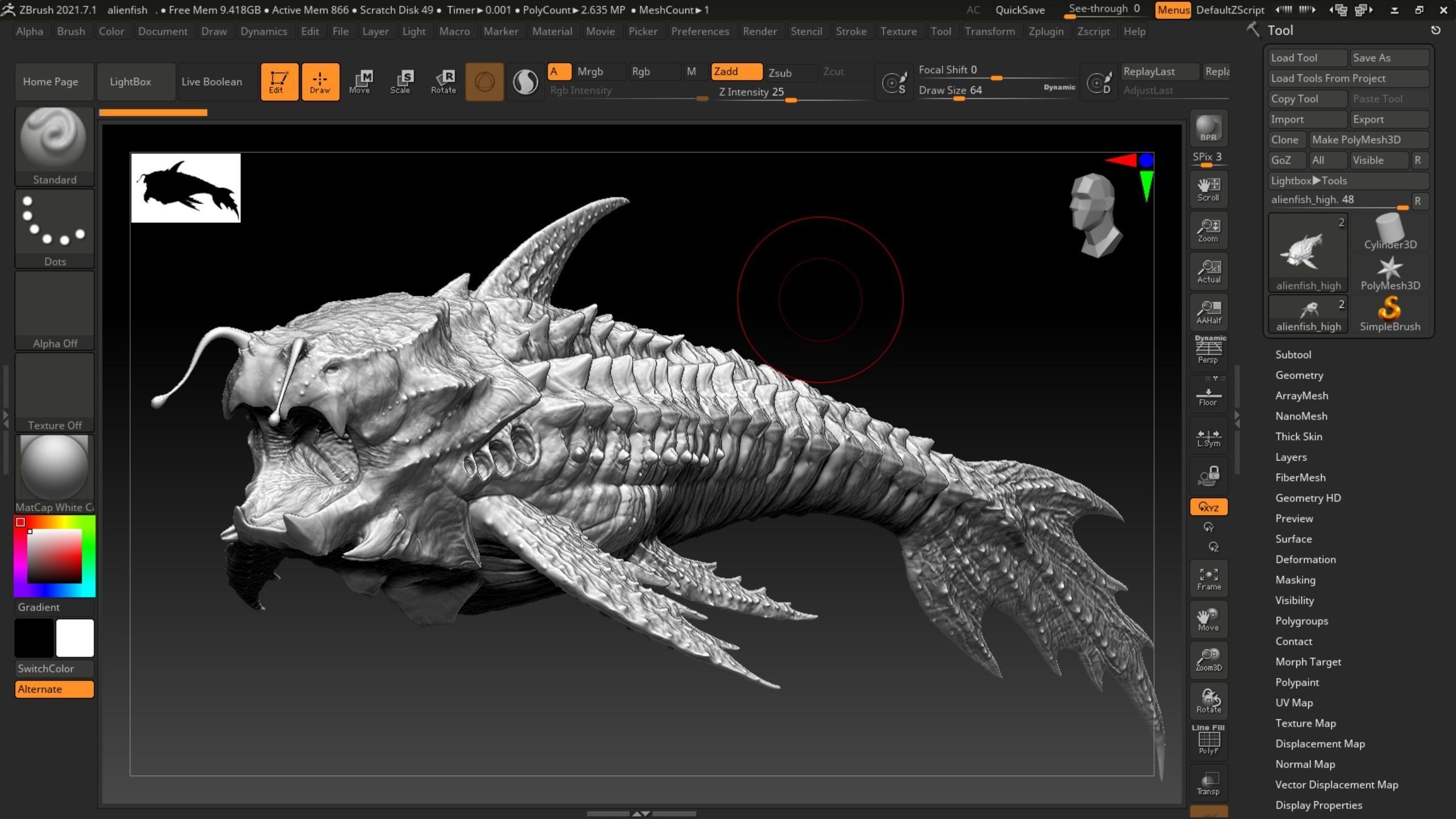Select the PolyMesh3D star tool
This screenshot has height=819, width=1456.
[1390, 273]
